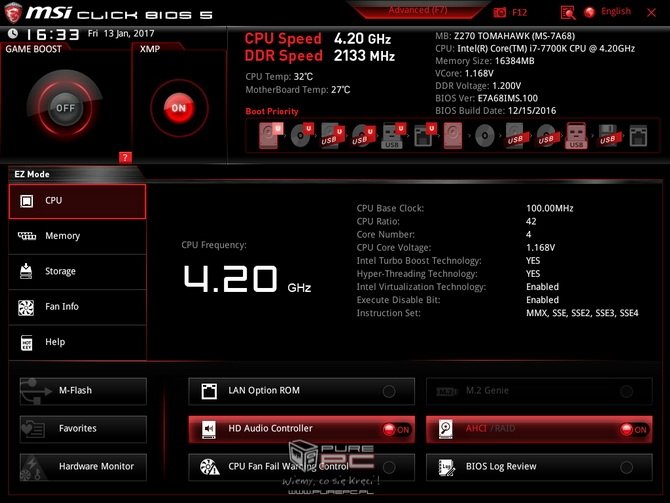Switch the AHCI / RAID toggle

[634, 429]
